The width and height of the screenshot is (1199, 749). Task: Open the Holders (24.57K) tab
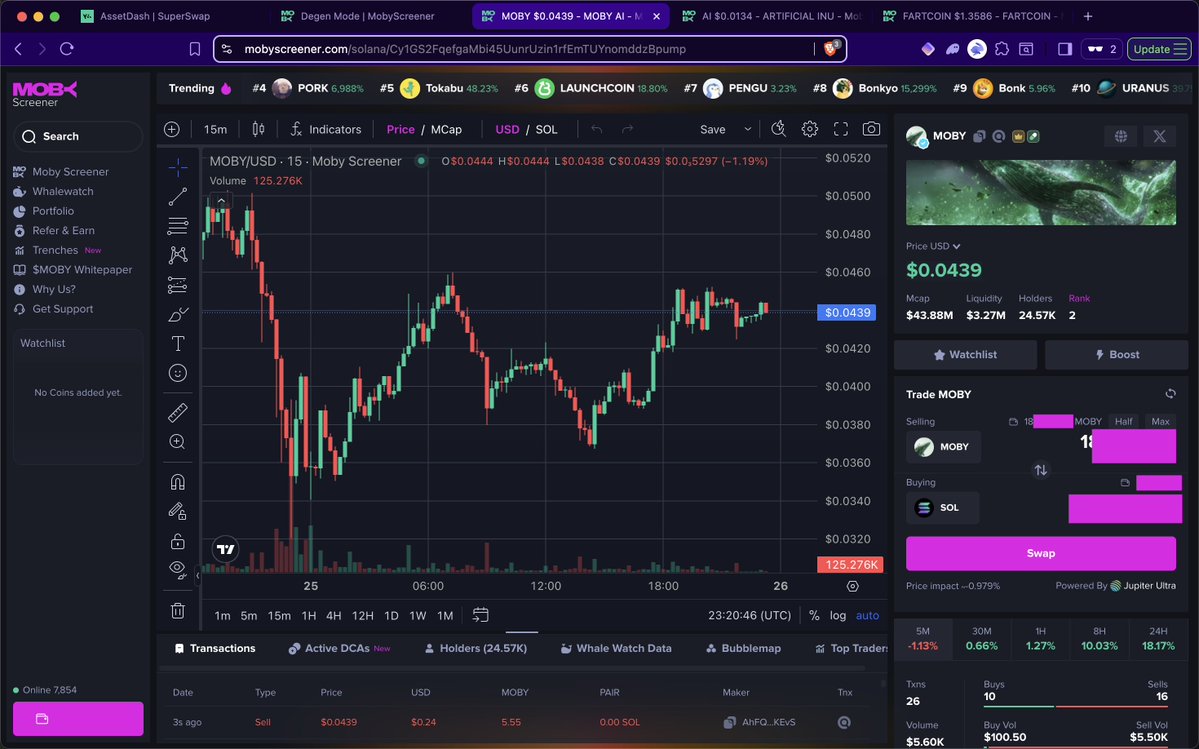click(x=476, y=648)
